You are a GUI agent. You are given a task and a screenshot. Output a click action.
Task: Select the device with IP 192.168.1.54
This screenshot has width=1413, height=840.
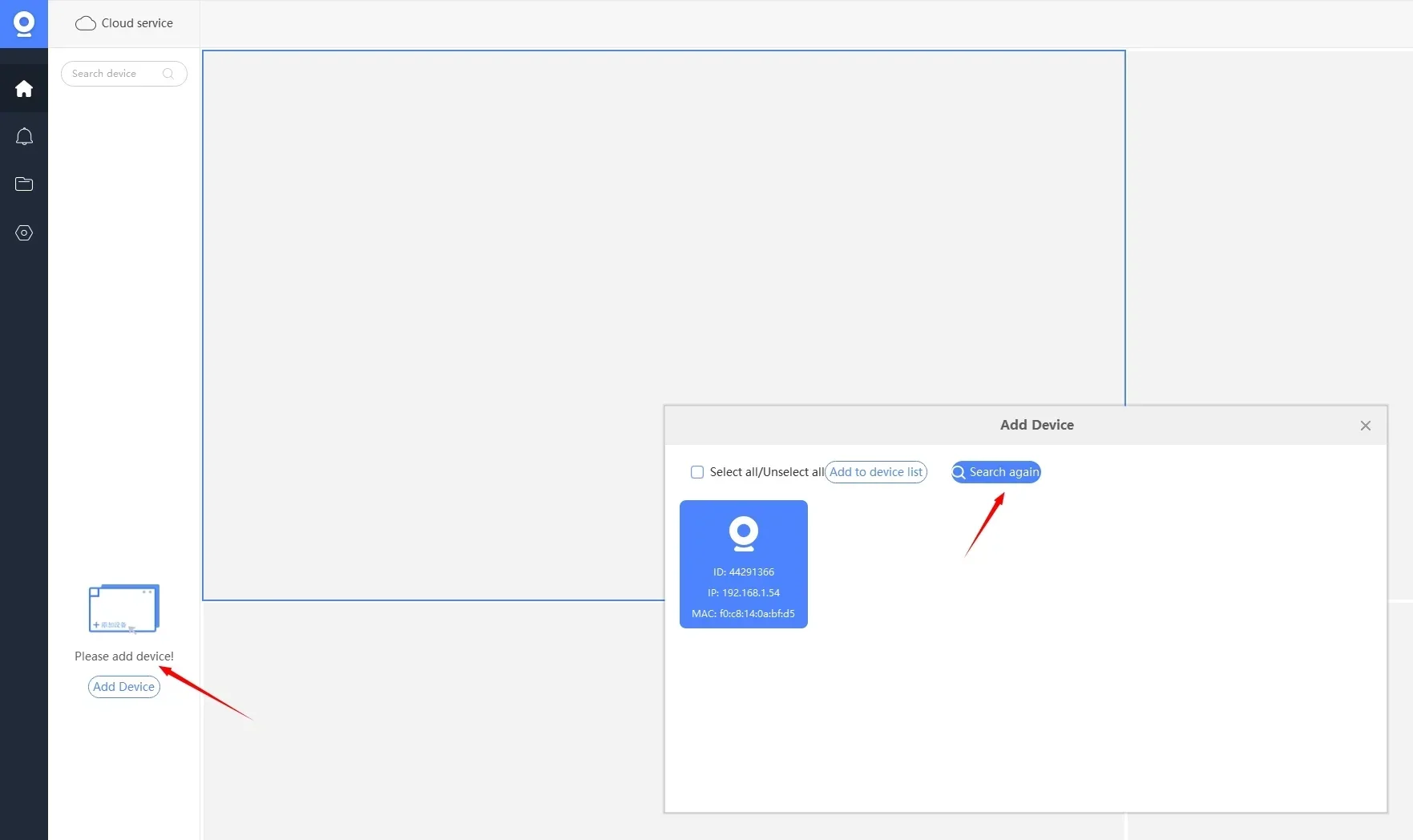(x=743, y=593)
